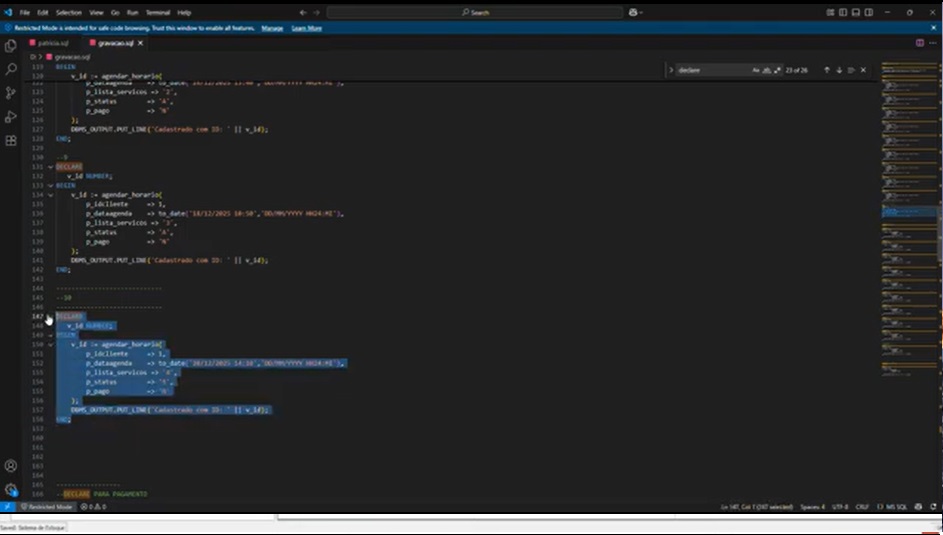Go to next find match arrow
The height and width of the screenshot is (535, 943).
839,70
